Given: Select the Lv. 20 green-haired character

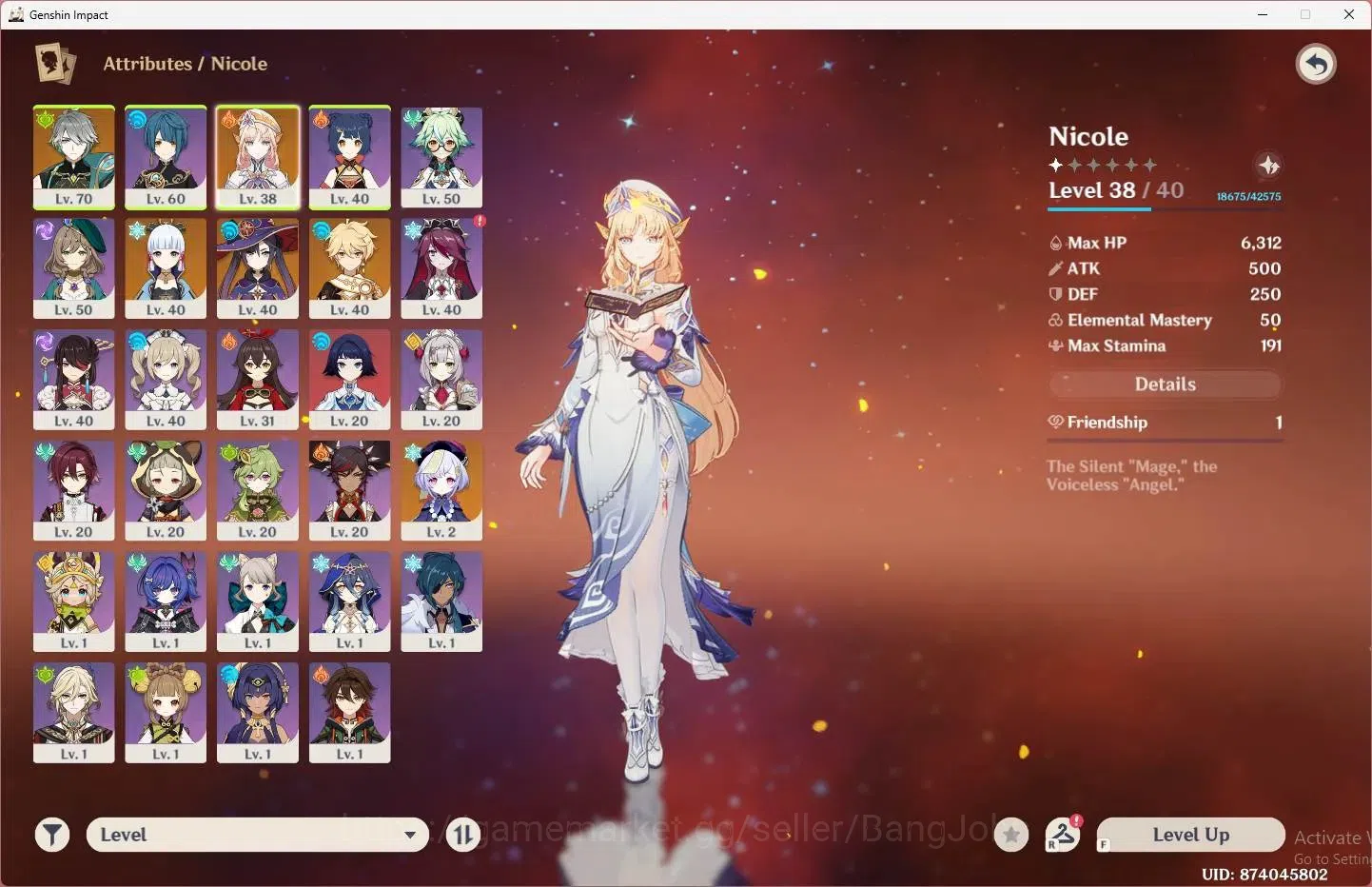Looking at the screenshot, I should [258, 490].
